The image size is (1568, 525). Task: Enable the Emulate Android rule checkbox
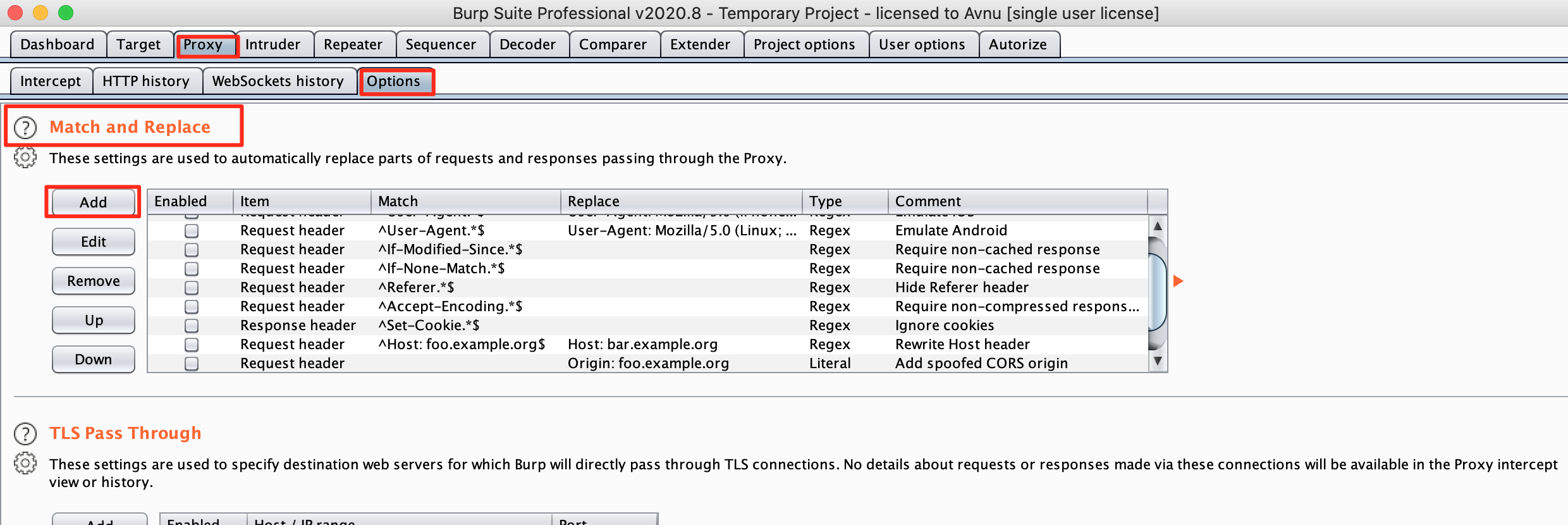[192, 231]
